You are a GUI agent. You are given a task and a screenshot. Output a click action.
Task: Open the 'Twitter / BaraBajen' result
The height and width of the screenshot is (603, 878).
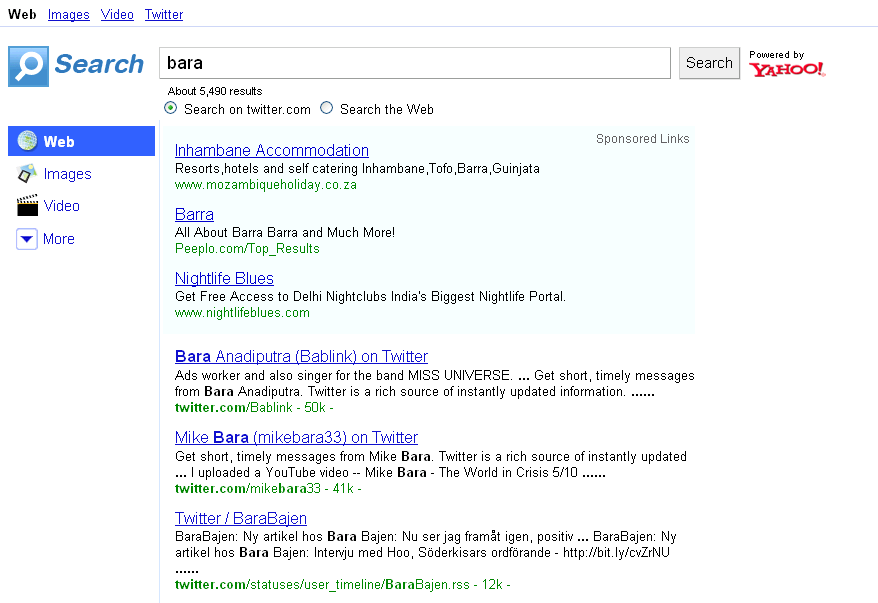tap(240, 518)
